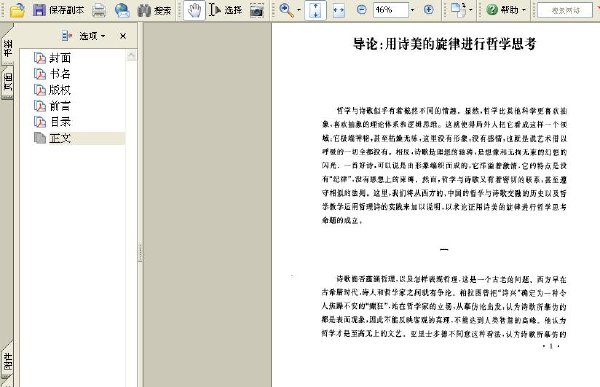Go to the 目录 bookmark
The image size is (600, 387).
pyautogui.click(x=60, y=122)
